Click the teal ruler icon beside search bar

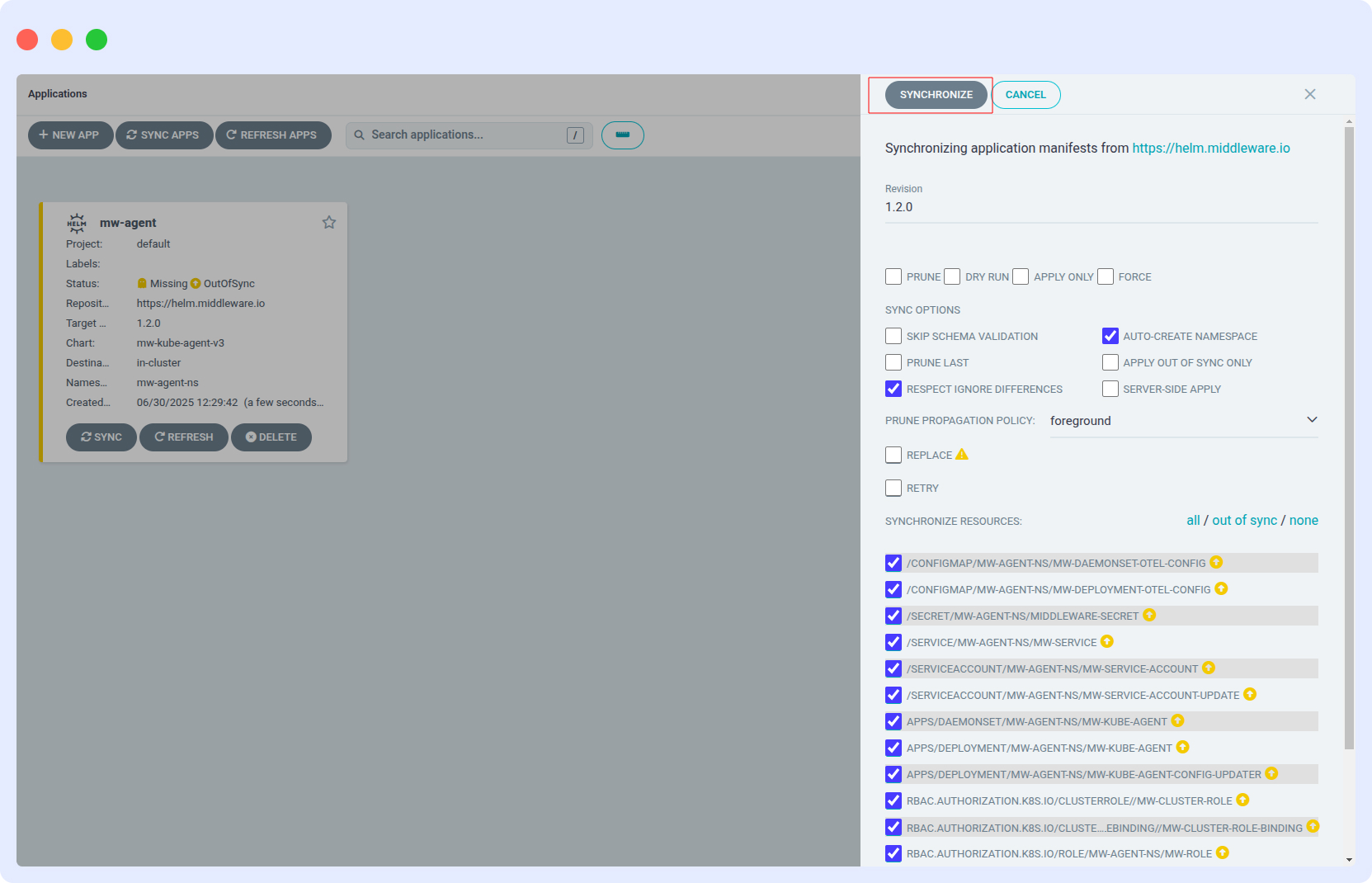point(622,135)
